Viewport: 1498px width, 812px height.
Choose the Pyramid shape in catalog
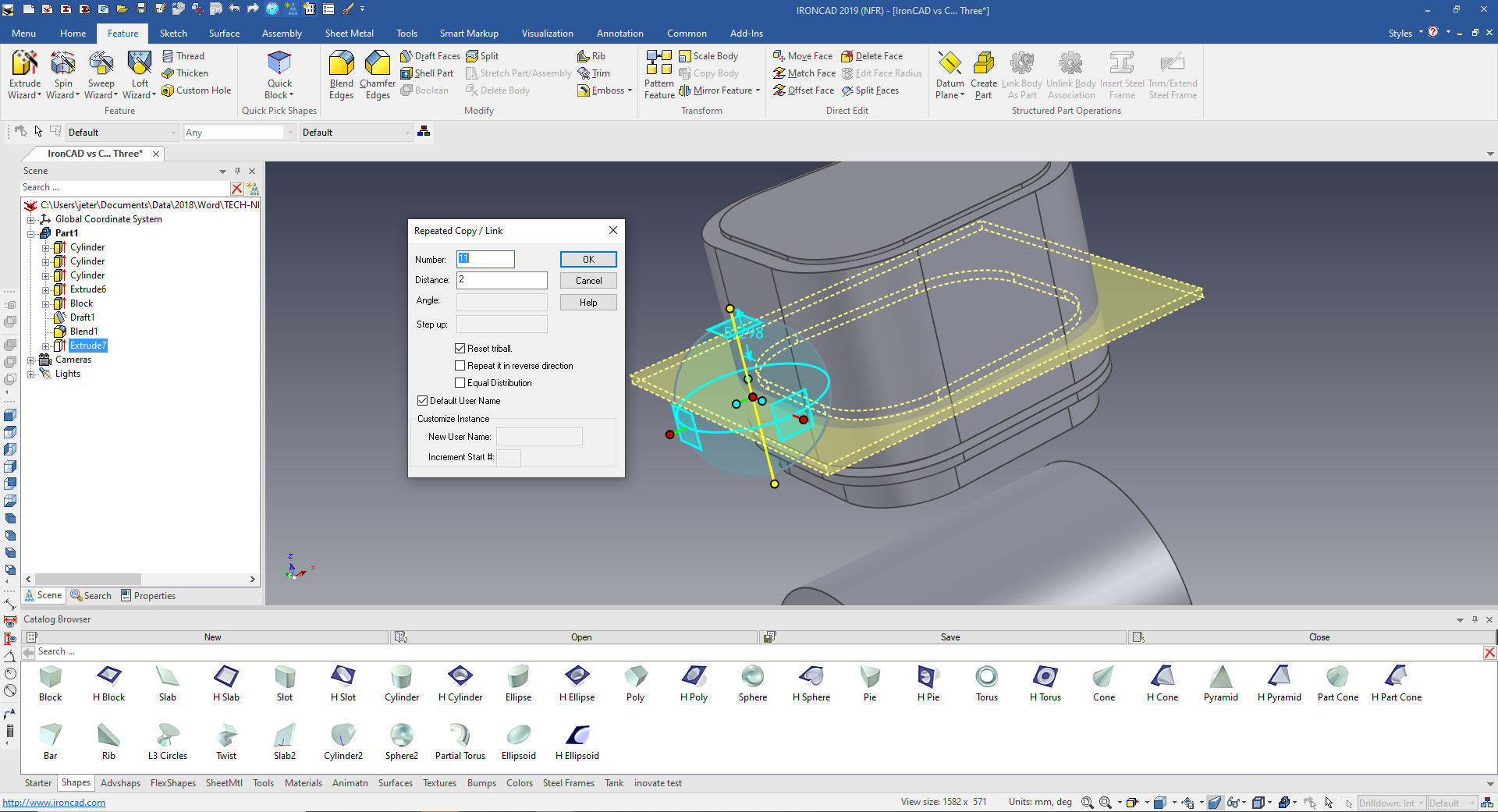click(x=1220, y=677)
